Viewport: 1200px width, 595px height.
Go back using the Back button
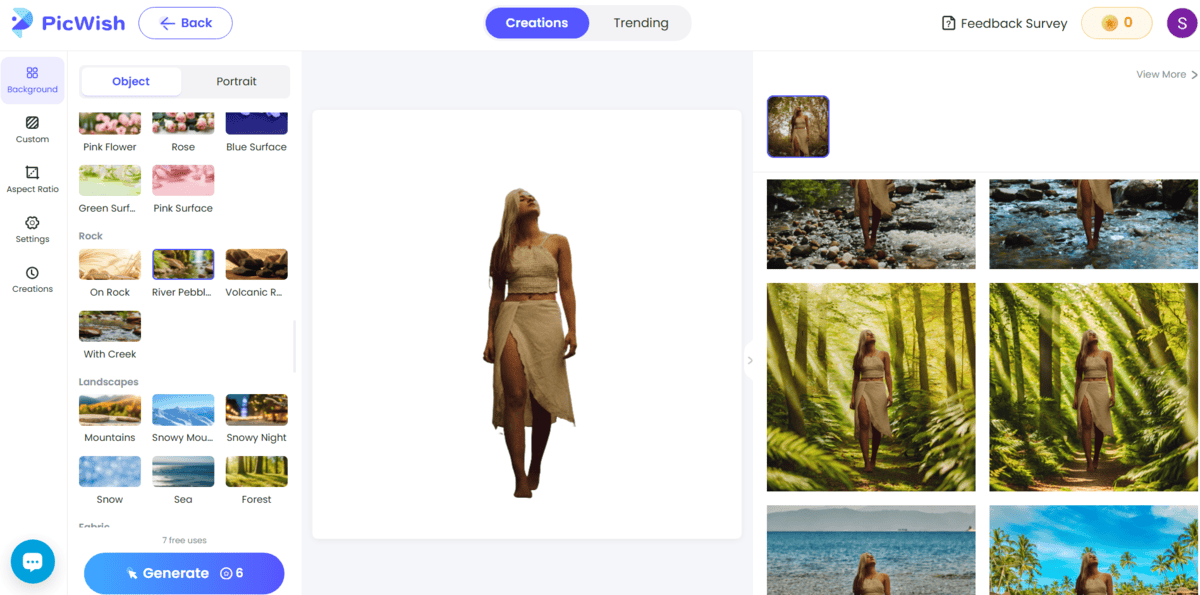(x=185, y=23)
